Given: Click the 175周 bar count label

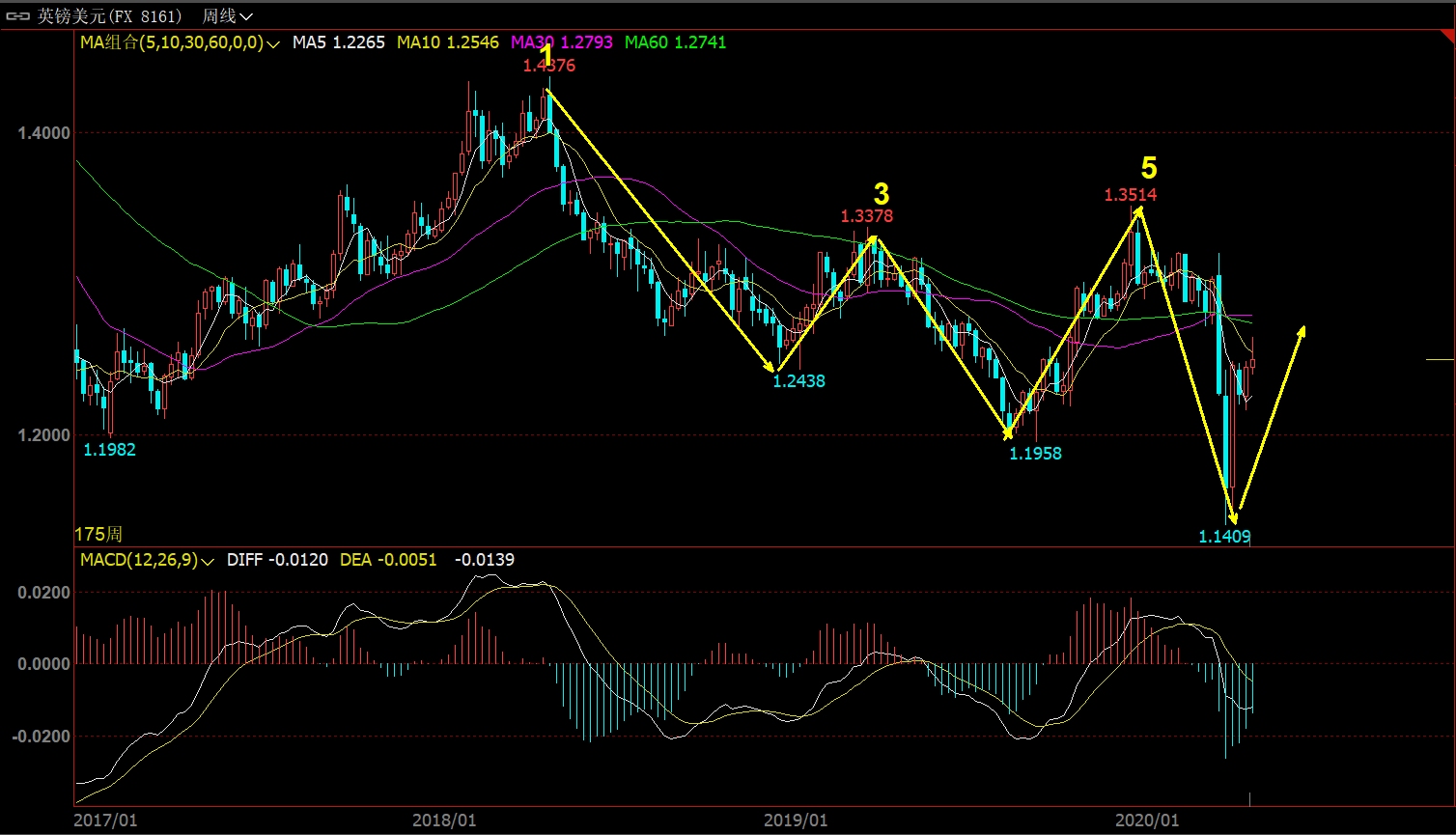Looking at the screenshot, I should tap(98, 535).
